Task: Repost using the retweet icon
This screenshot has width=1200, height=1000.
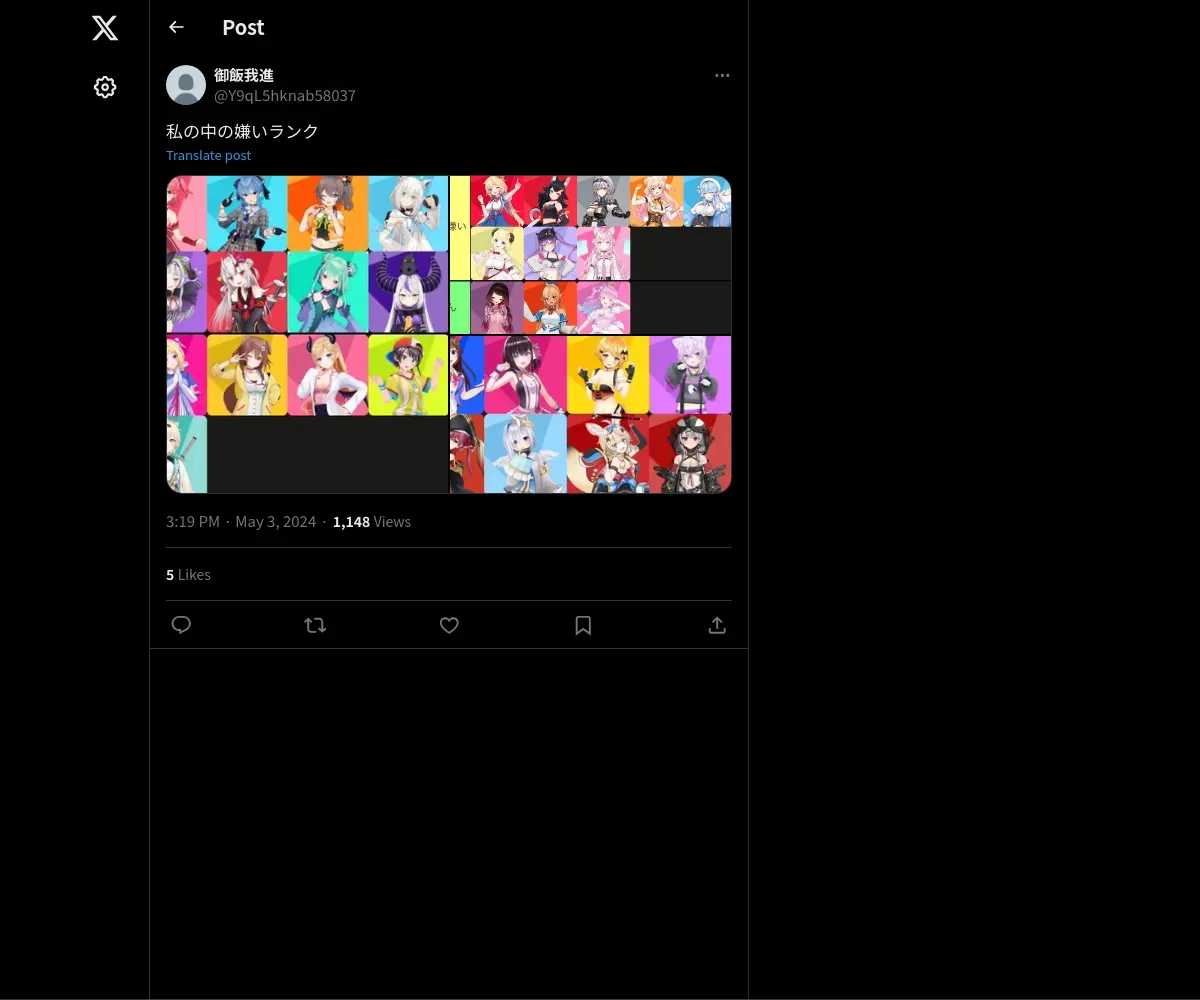Action: coord(315,625)
